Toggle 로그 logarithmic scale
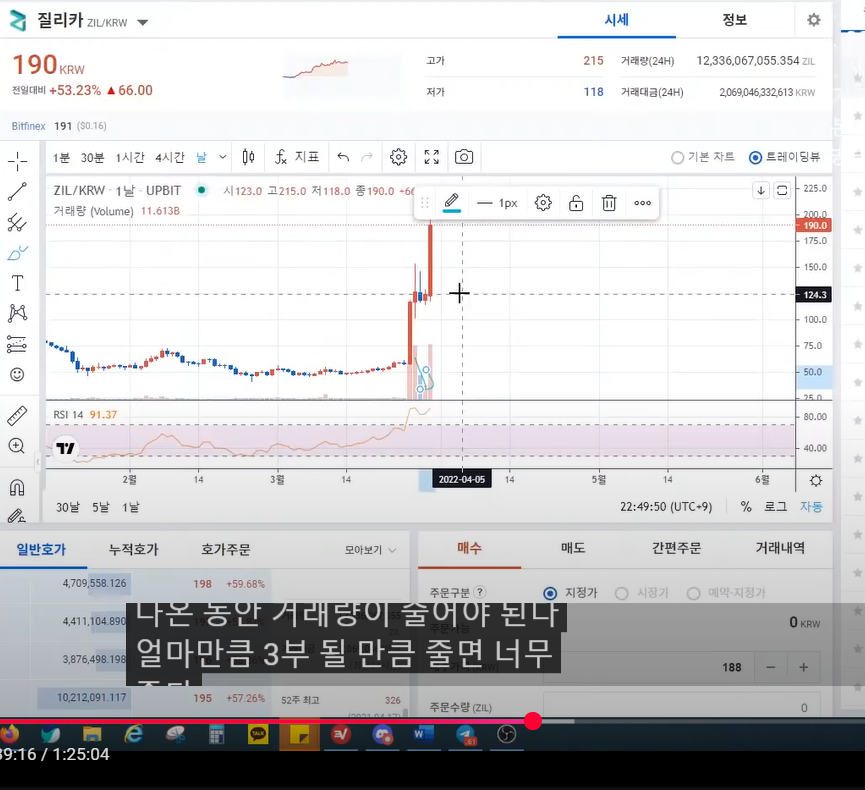865x790 pixels. coord(775,506)
